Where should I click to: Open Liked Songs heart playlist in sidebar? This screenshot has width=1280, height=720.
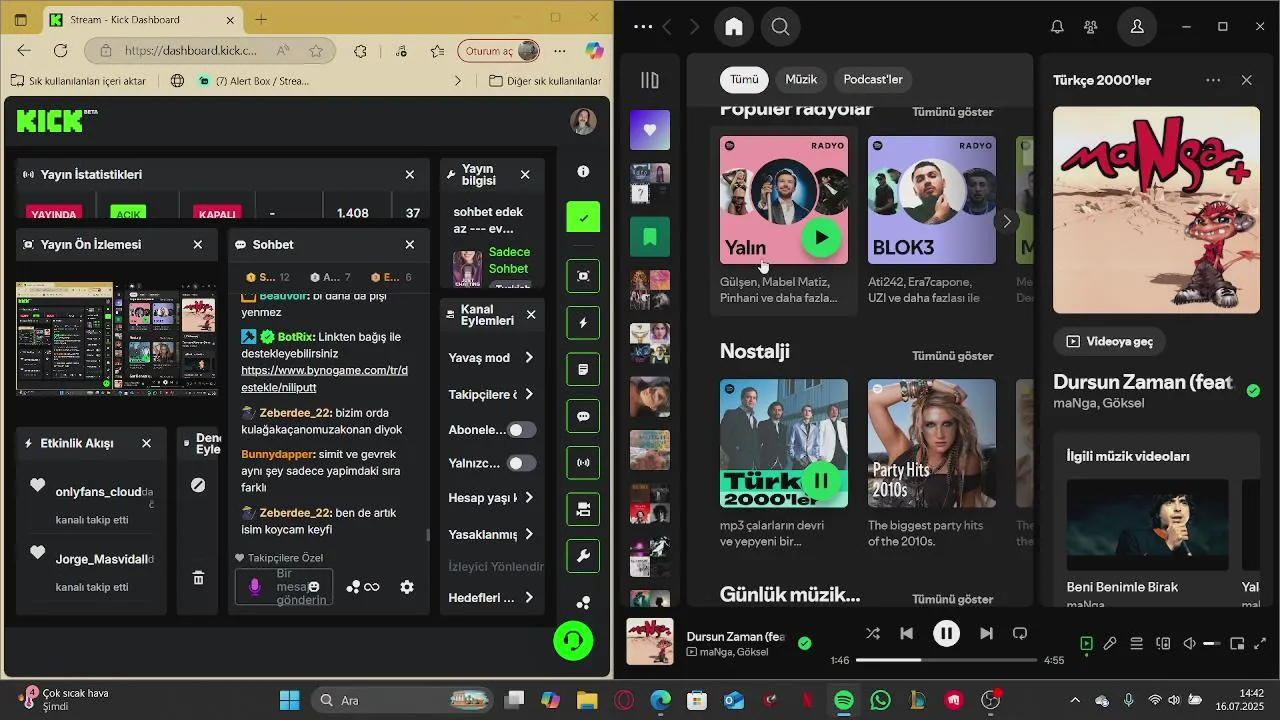(650, 130)
